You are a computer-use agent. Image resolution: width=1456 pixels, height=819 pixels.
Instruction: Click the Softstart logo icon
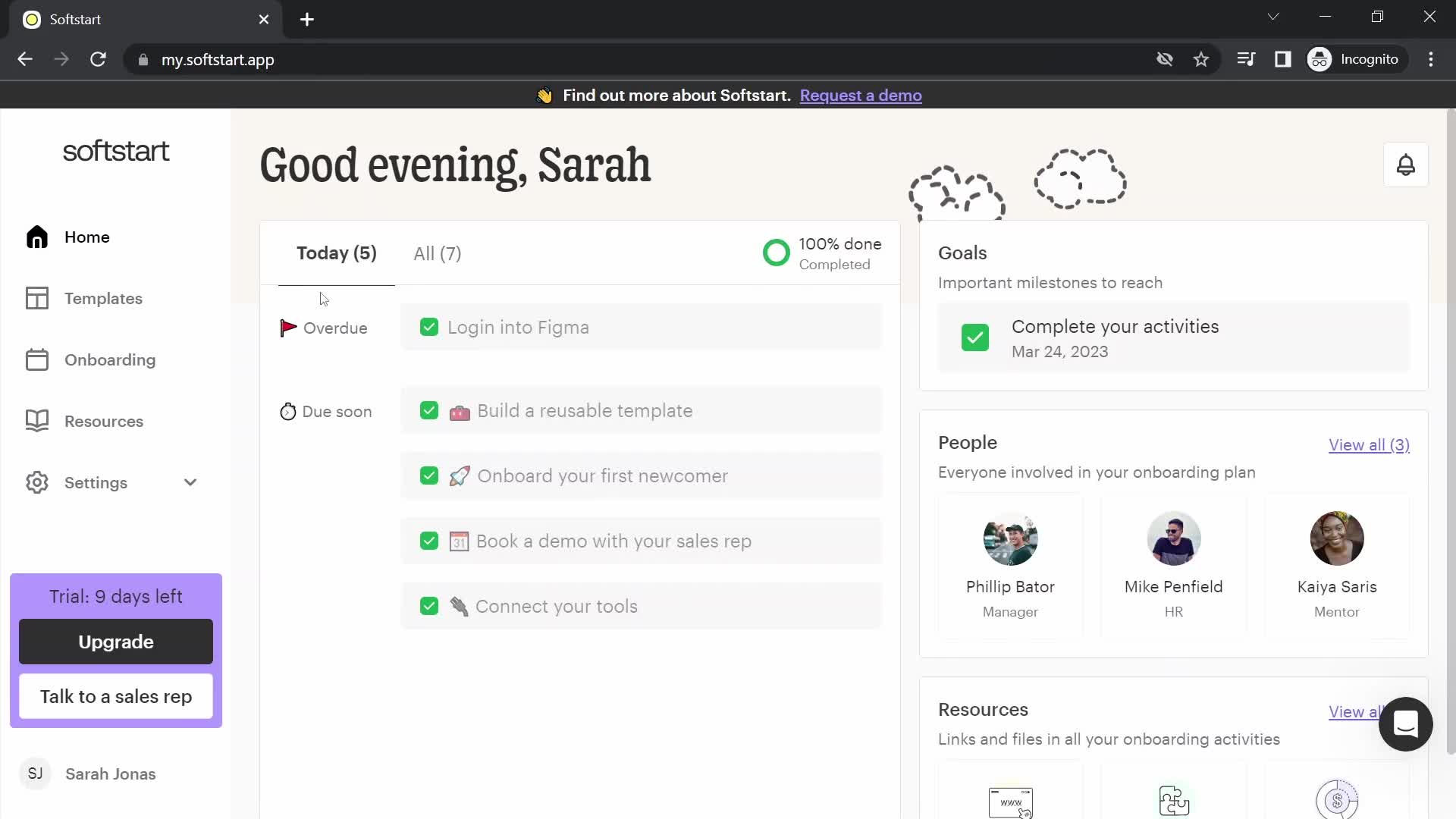[115, 151]
